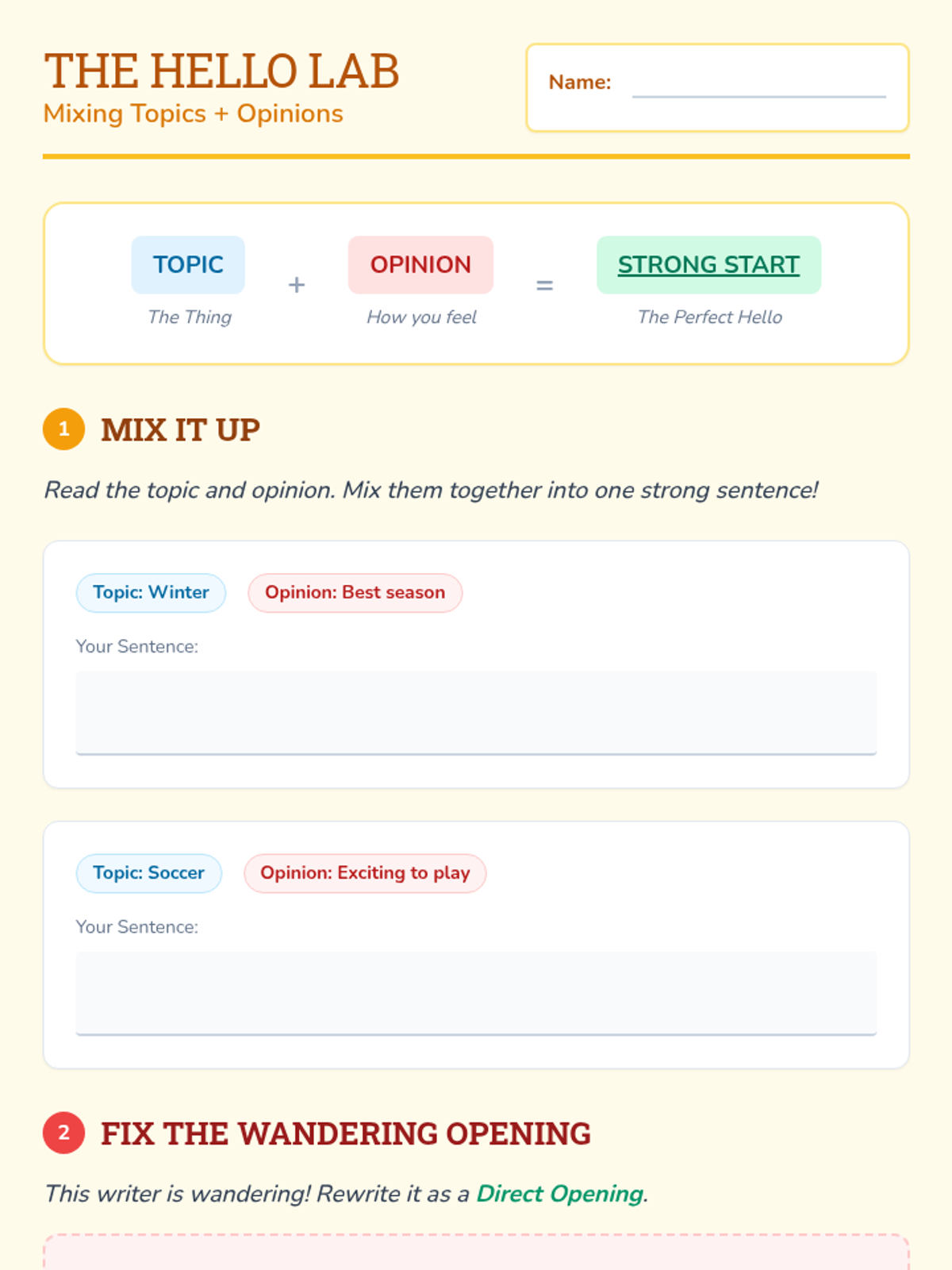Image resolution: width=952 pixels, height=1270 pixels.
Task: Select the 'Opinion: Best season' tag
Action: pos(355,593)
